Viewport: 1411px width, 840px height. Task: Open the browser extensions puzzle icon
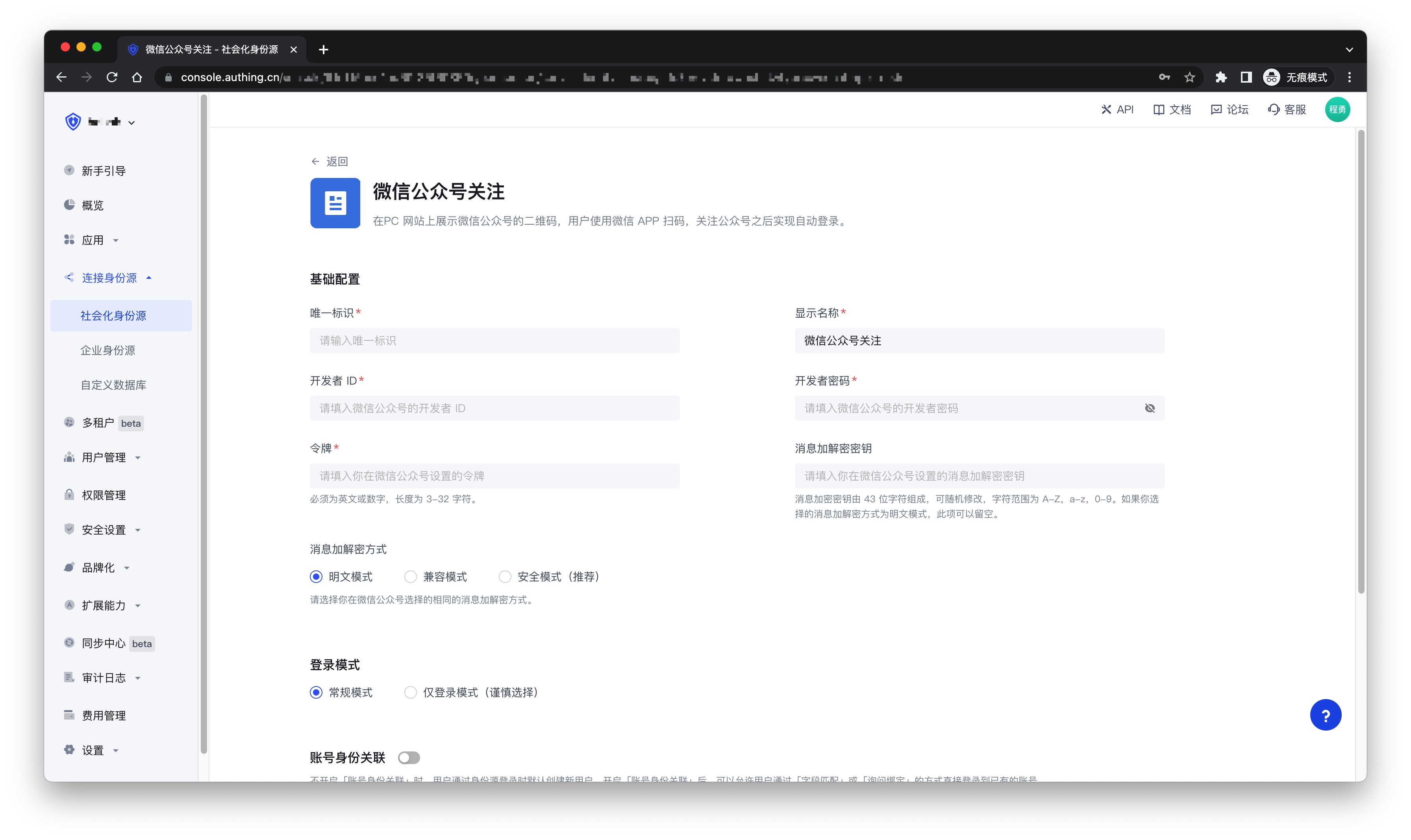pos(1220,78)
